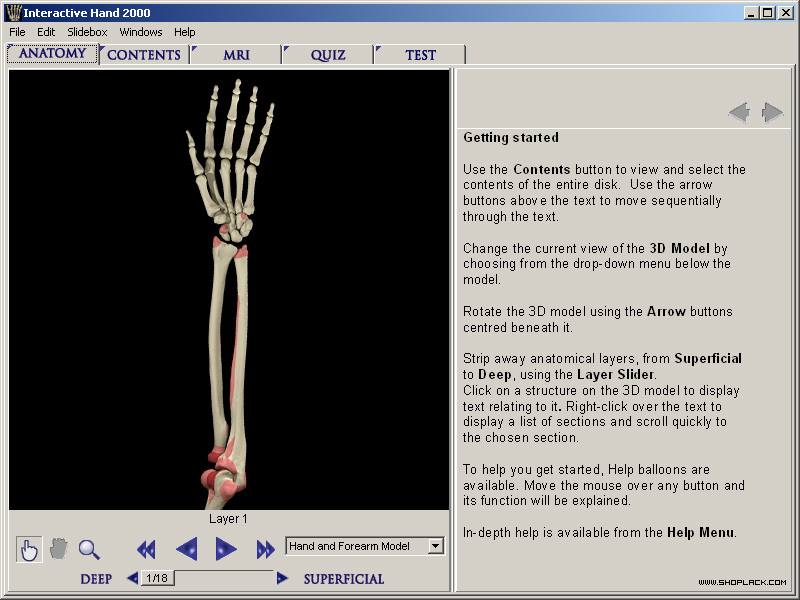Open the Windows menu
800x600 pixels.
pos(141,32)
